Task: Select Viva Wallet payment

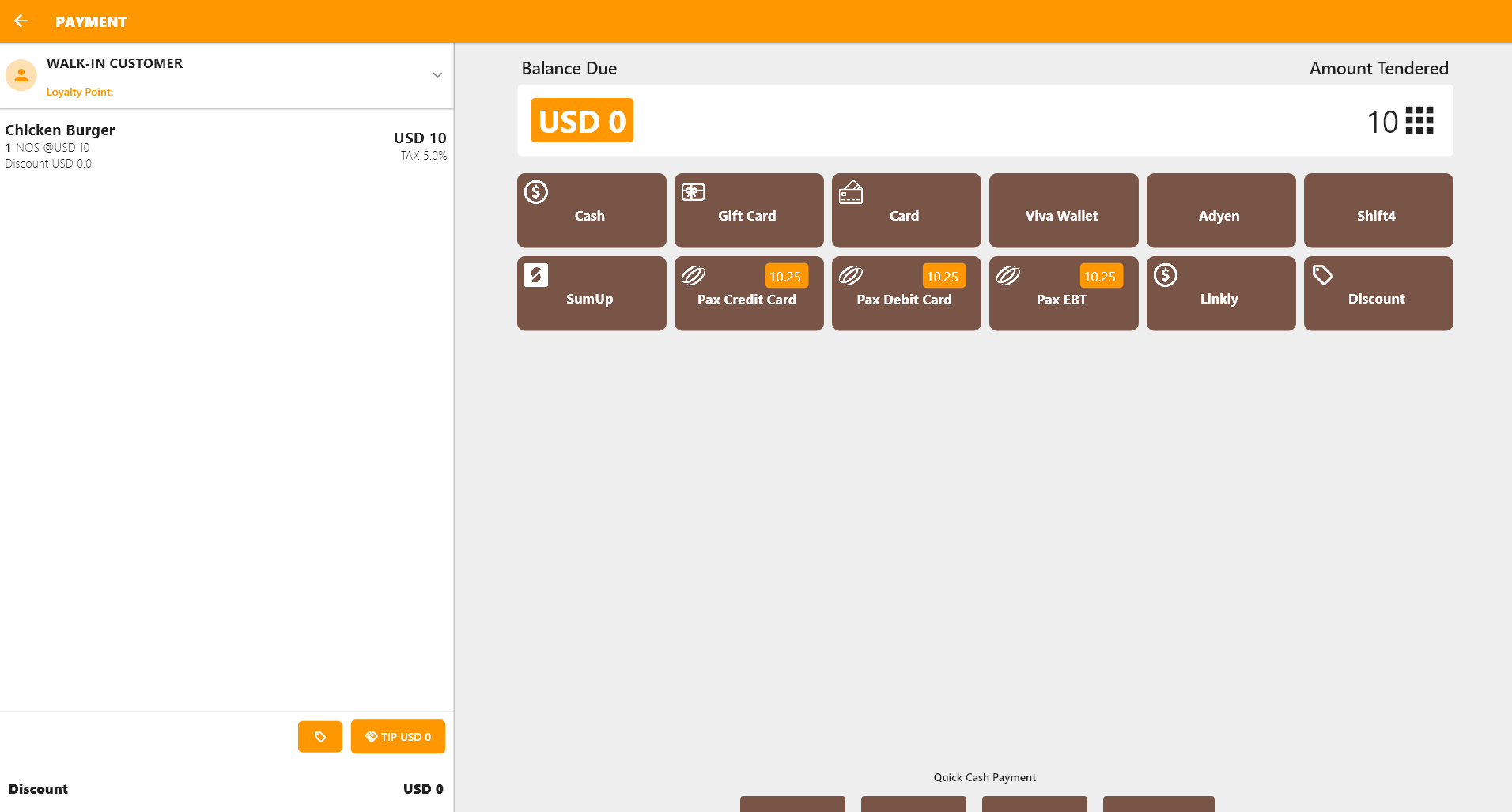Action: point(1063,210)
